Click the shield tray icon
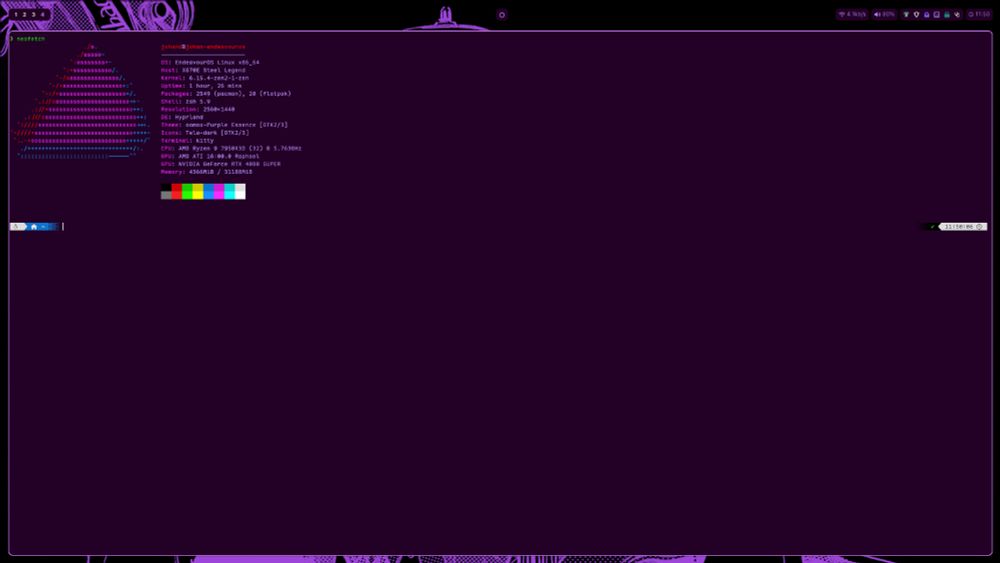This screenshot has height=563, width=1000. 916,14
